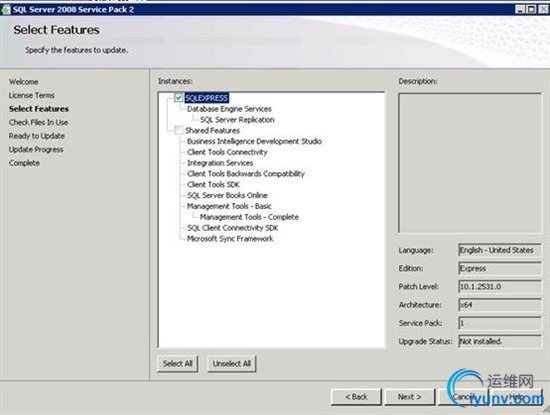550x415 pixels.
Task: Click the Architecture field showing x64
Action: click(x=500, y=305)
